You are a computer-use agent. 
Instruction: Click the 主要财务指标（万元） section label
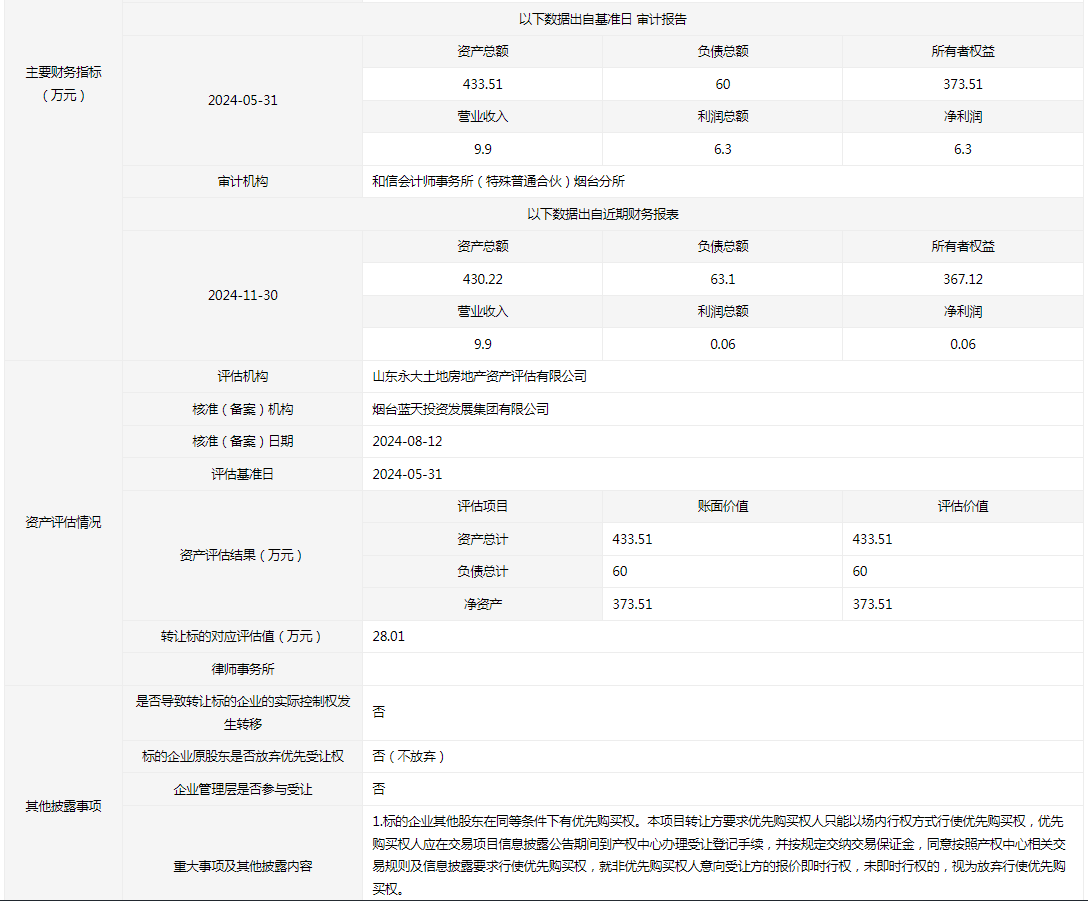63,84
